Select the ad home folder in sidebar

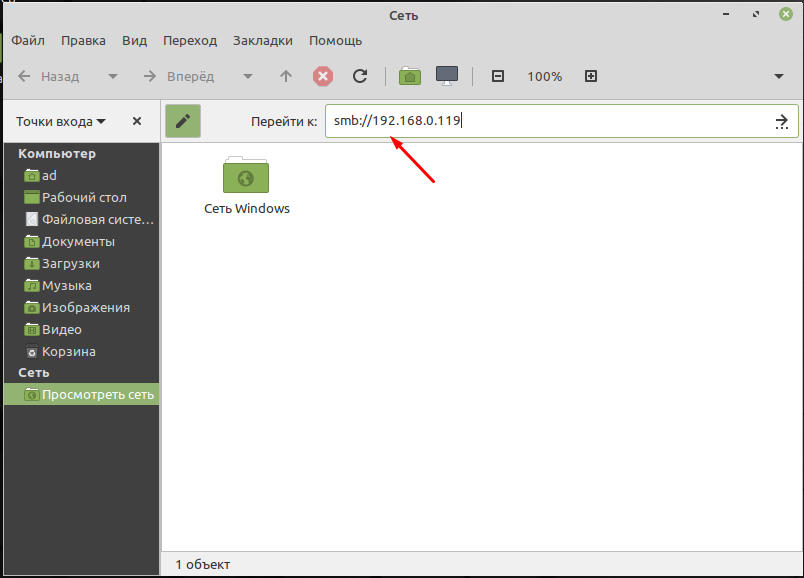coord(82,175)
